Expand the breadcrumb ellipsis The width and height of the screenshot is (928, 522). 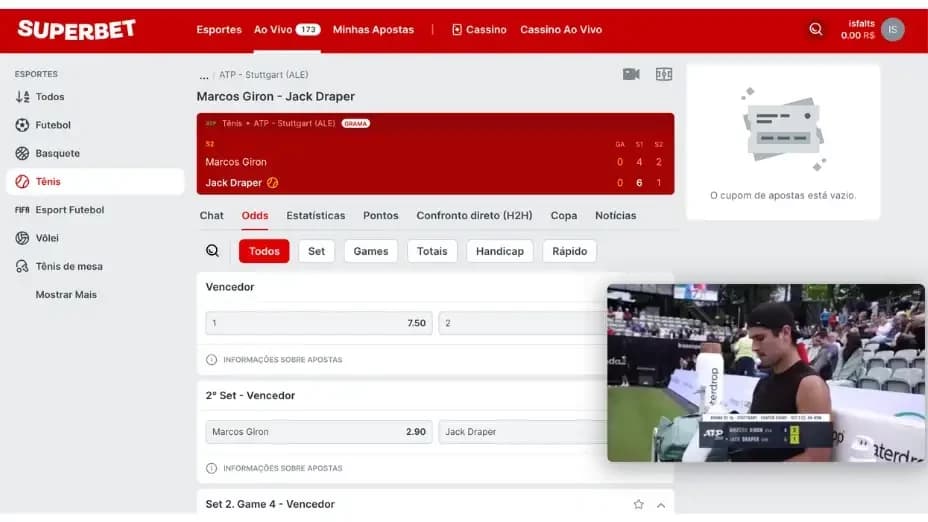coord(204,76)
